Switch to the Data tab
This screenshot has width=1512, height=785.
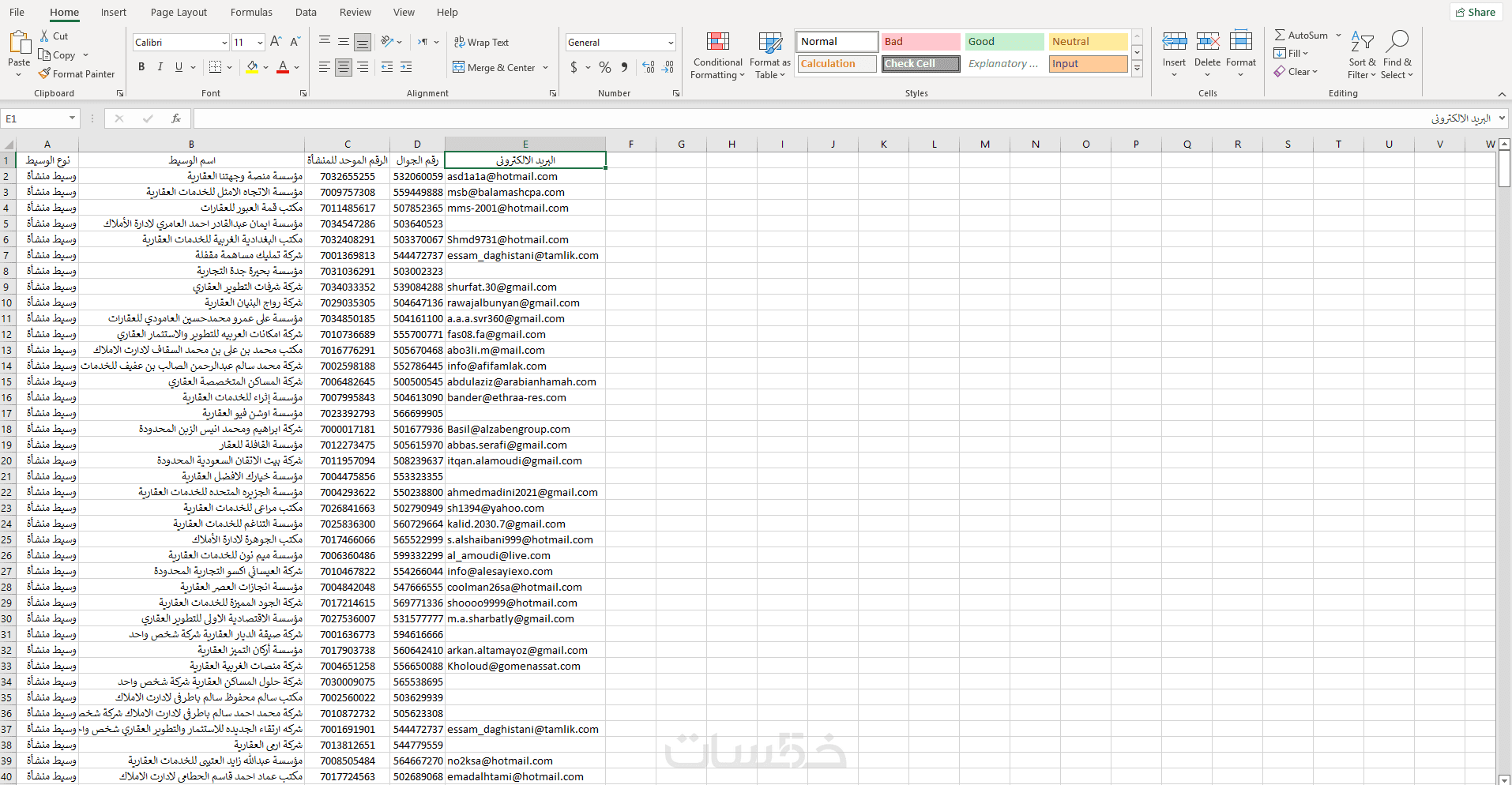306,13
